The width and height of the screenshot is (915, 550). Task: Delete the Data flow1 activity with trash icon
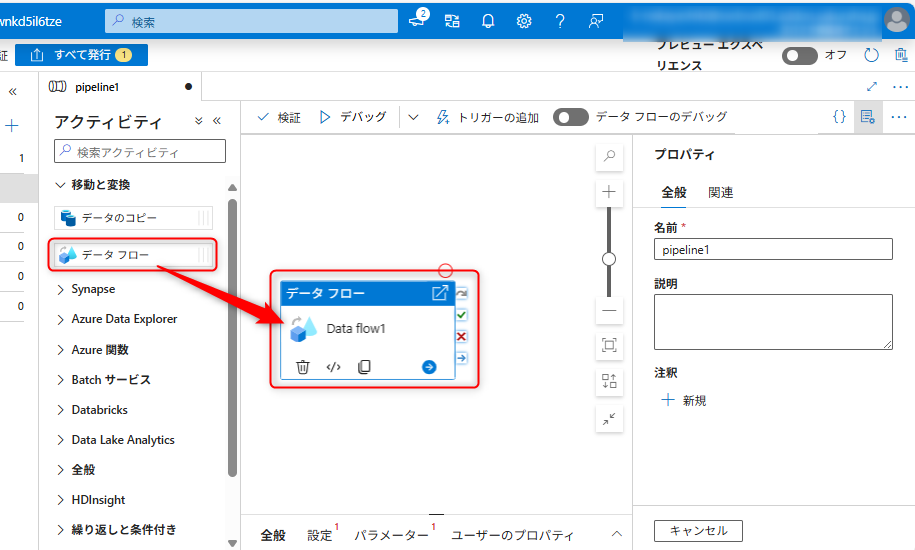click(x=302, y=367)
